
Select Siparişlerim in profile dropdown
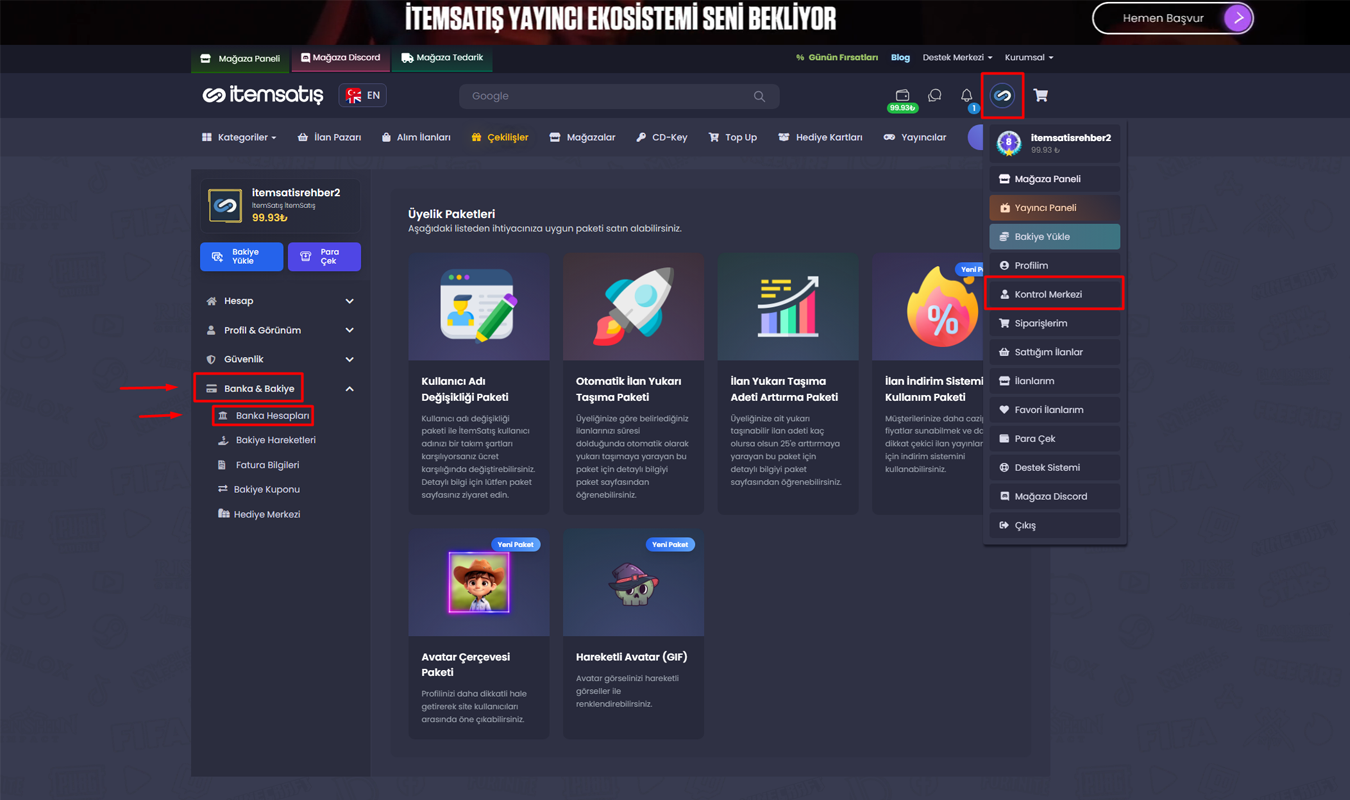pos(1054,323)
